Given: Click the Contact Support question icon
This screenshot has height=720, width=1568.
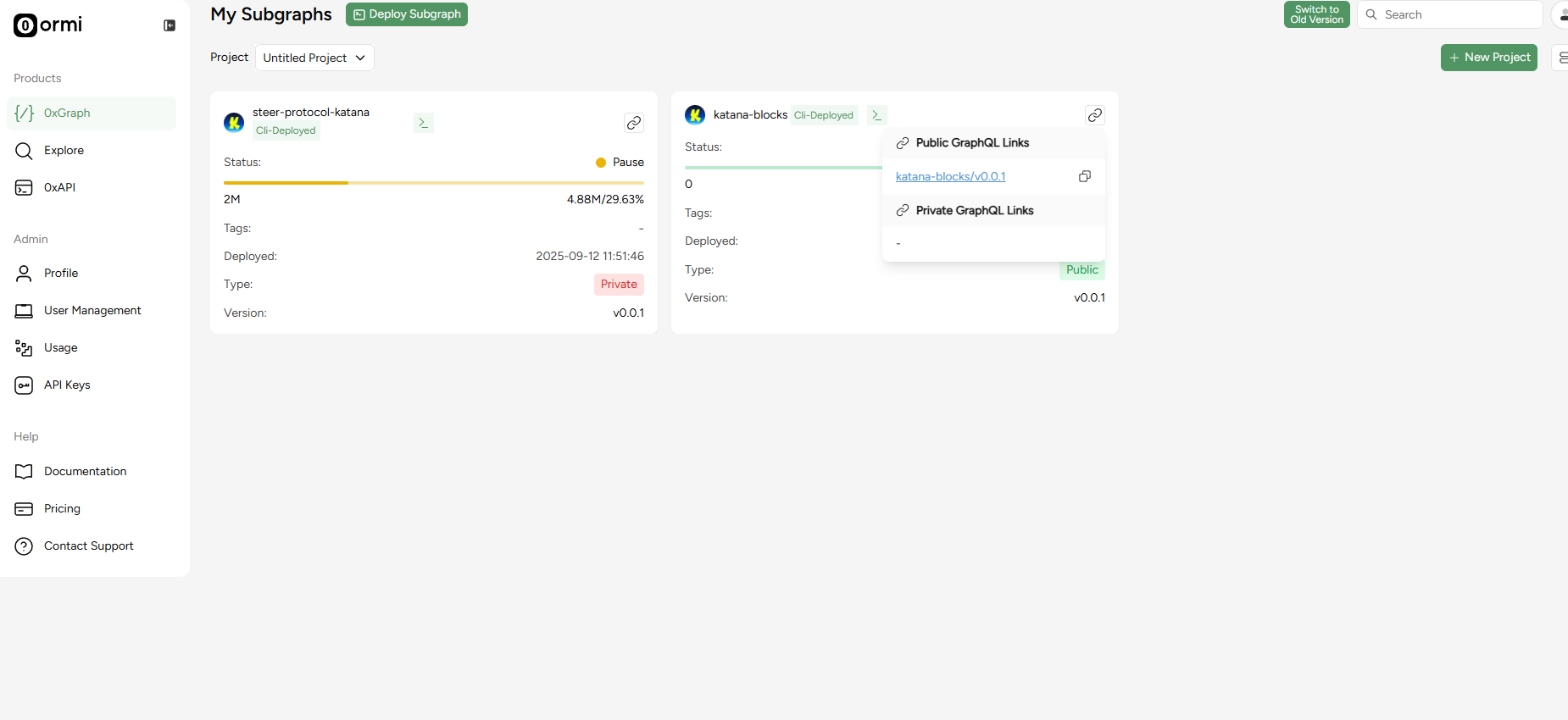Looking at the screenshot, I should [24, 546].
